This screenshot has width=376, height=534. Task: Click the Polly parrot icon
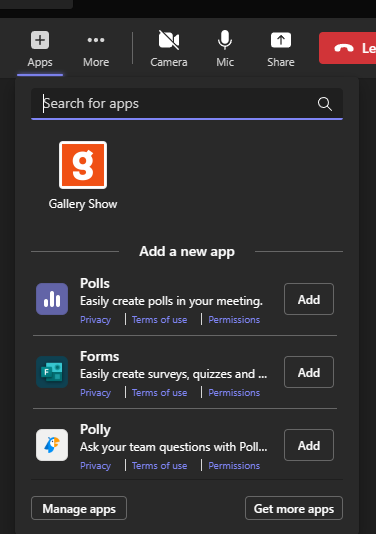pos(52,445)
